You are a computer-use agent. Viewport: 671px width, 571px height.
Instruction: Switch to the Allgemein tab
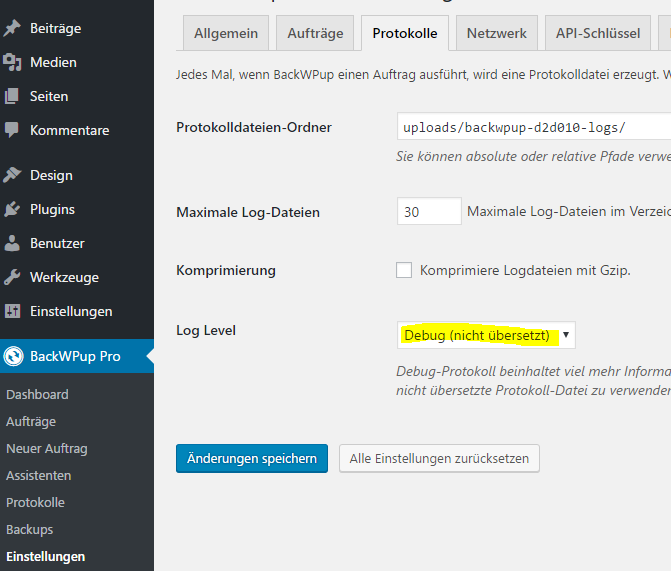[226, 33]
